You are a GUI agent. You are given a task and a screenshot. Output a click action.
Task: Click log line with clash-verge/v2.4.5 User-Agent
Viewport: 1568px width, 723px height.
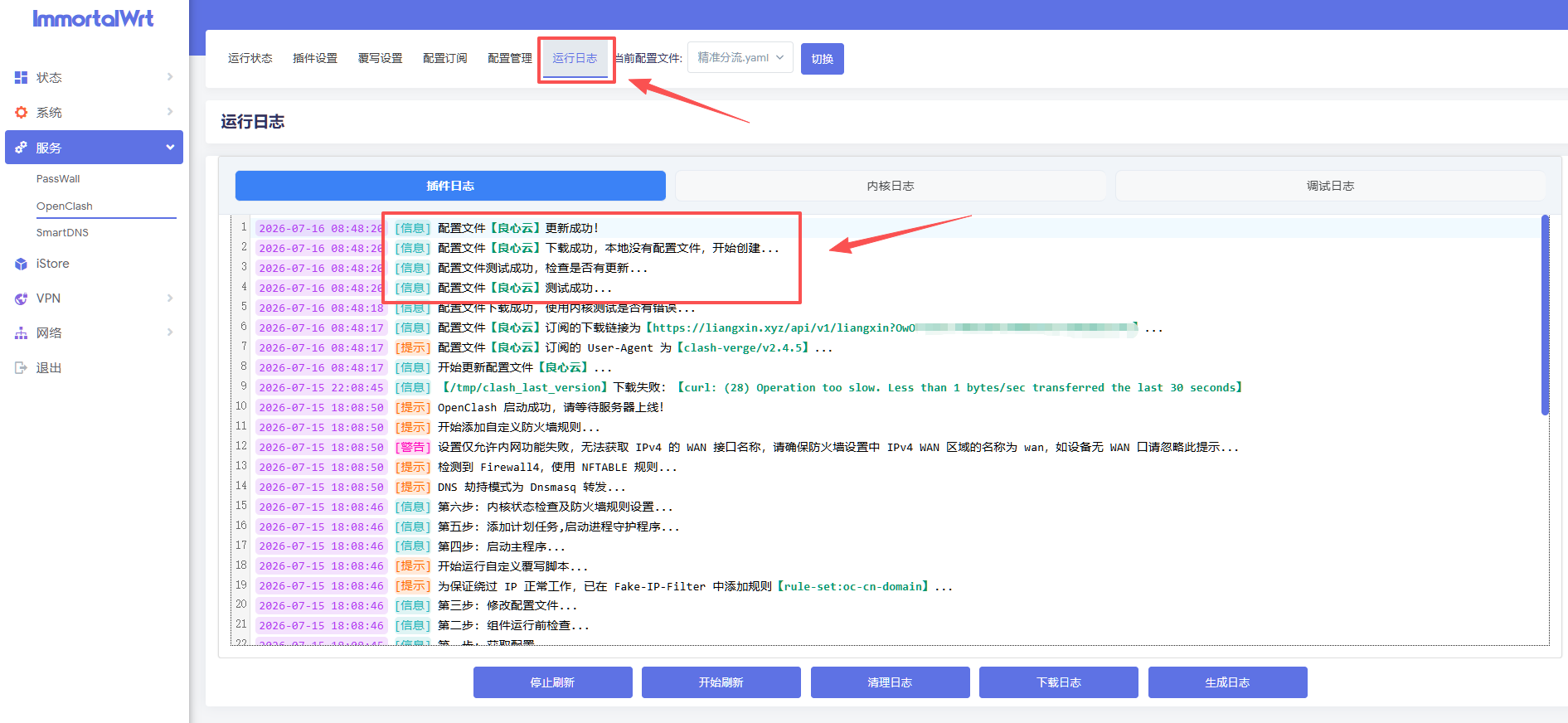[x=634, y=348]
